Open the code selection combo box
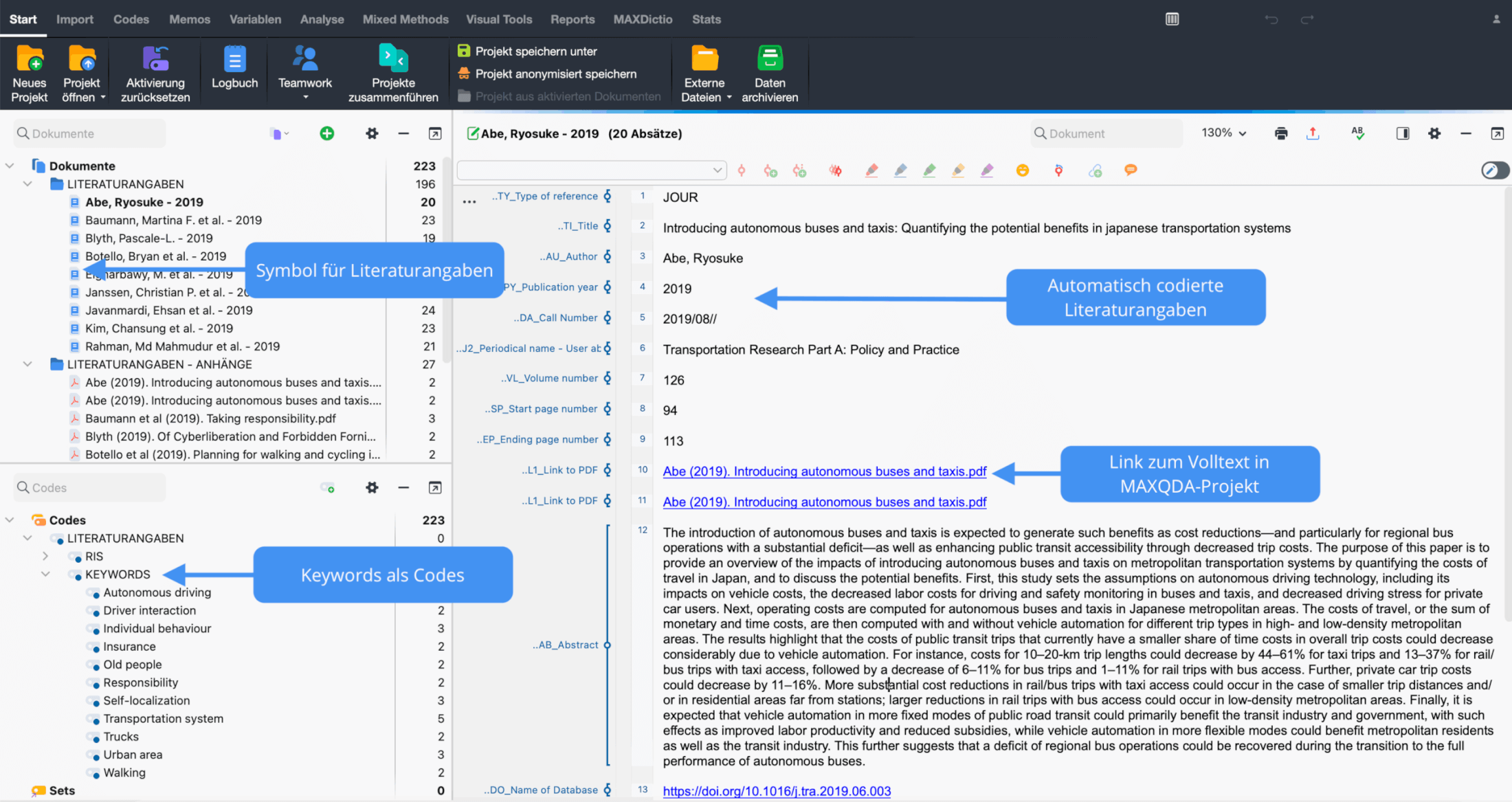 coord(592,170)
